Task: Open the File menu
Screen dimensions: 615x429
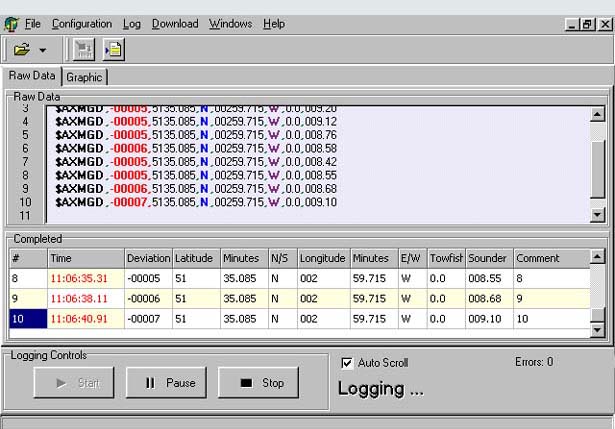Action: point(33,24)
